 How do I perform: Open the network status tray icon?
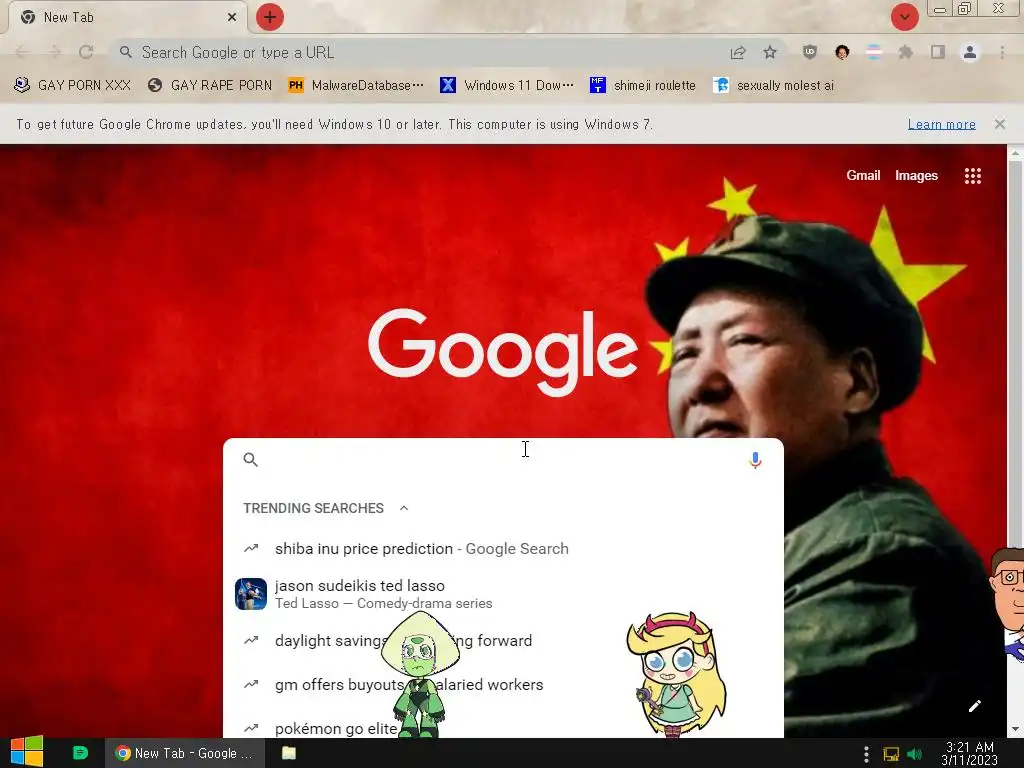891,754
